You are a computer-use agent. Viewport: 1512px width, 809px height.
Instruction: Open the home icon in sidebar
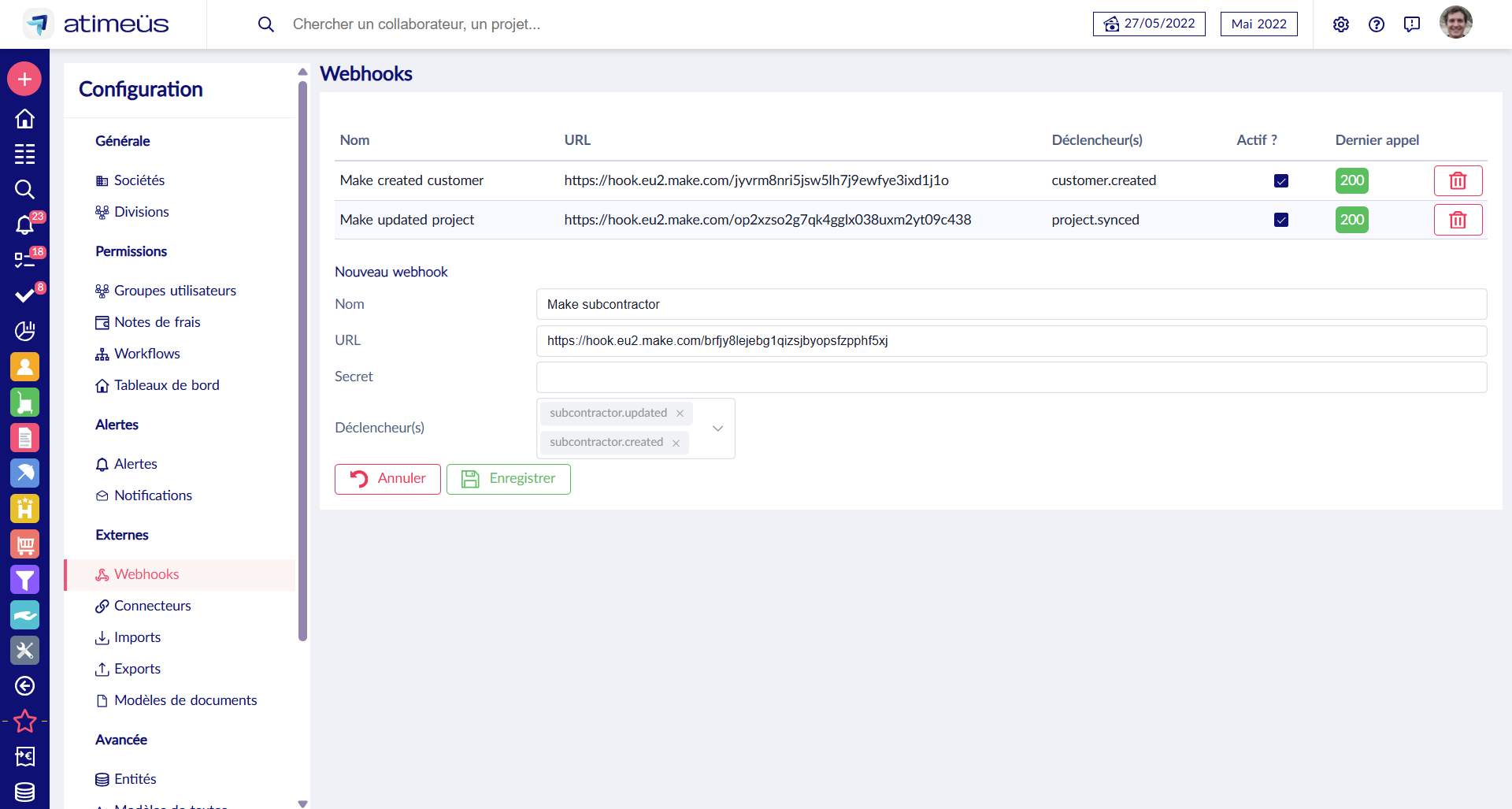tap(24, 119)
